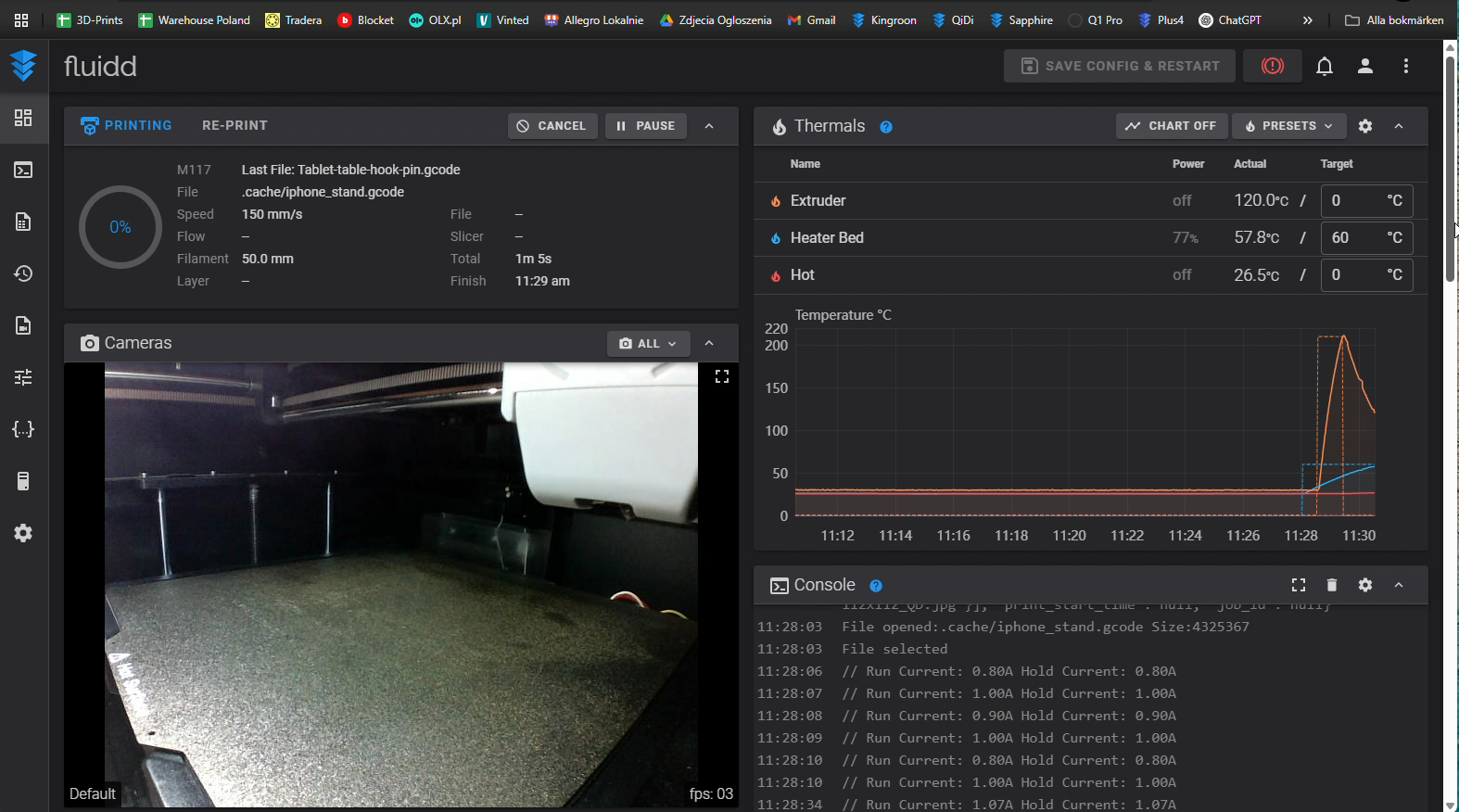Open the notifications bell
The height and width of the screenshot is (812, 1459).
(1325, 66)
